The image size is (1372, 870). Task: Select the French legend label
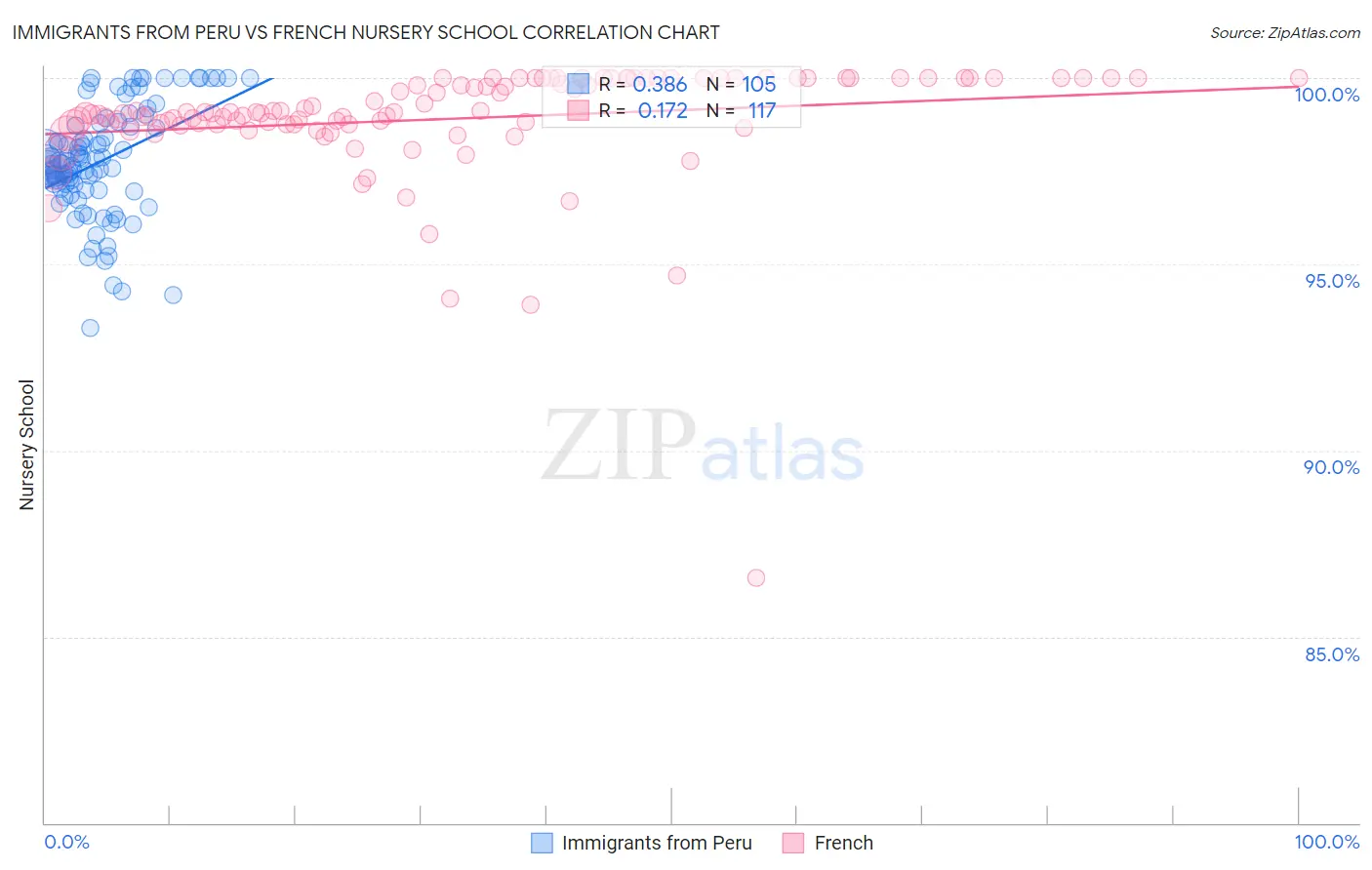(844, 843)
